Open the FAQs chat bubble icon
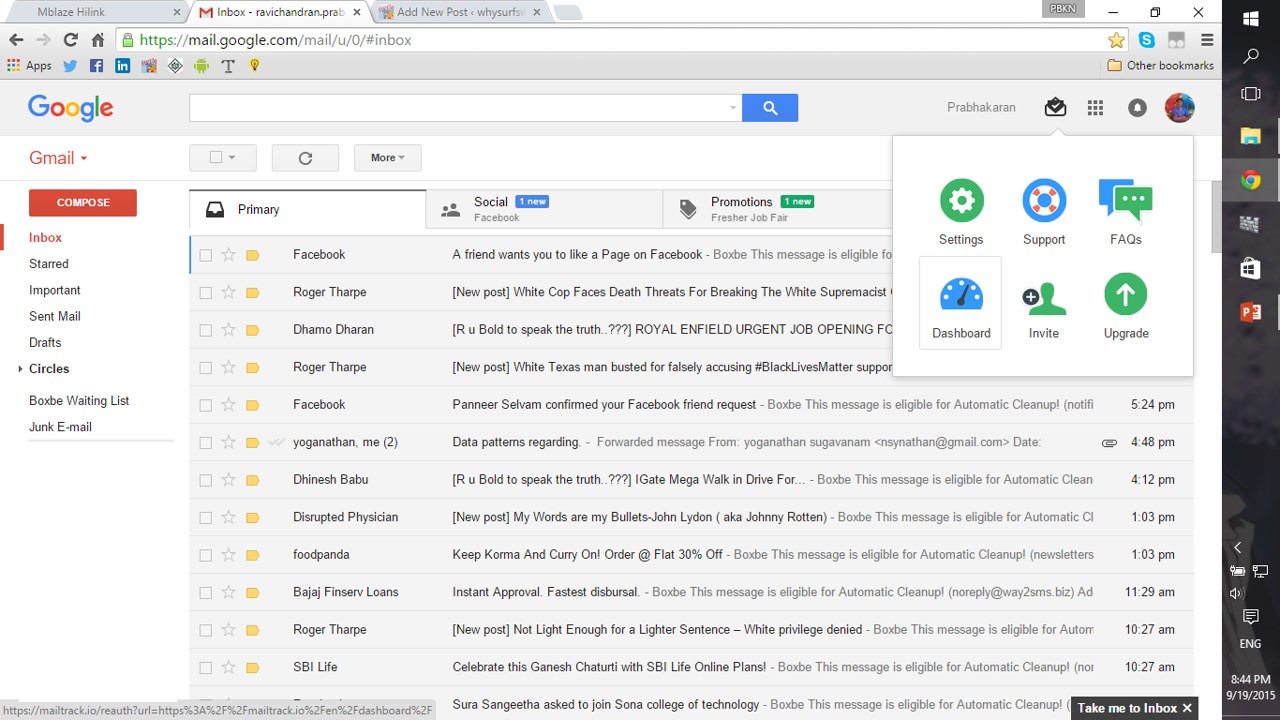The height and width of the screenshot is (720, 1280). [1125, 202]
